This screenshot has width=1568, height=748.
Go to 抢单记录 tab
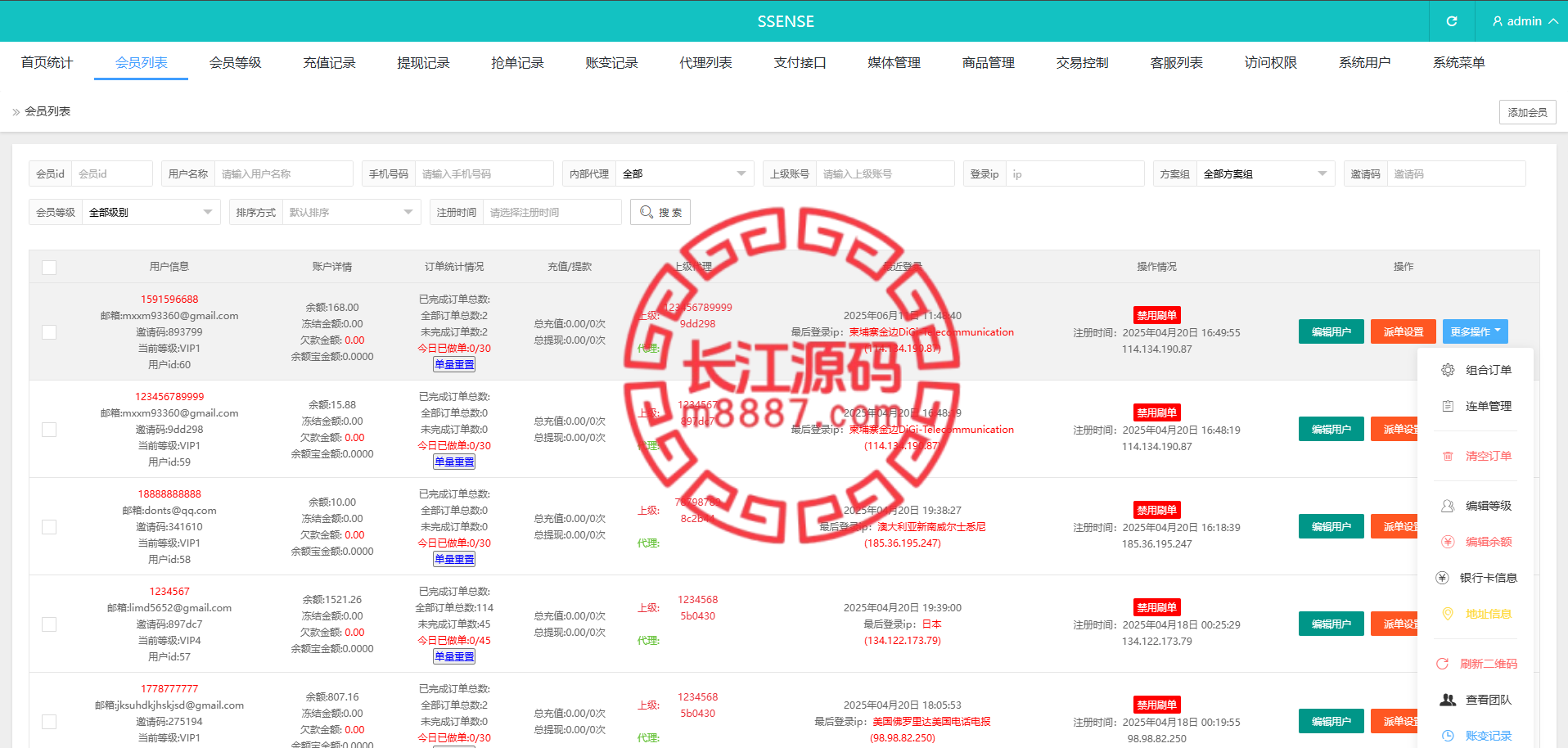point(517,62)
